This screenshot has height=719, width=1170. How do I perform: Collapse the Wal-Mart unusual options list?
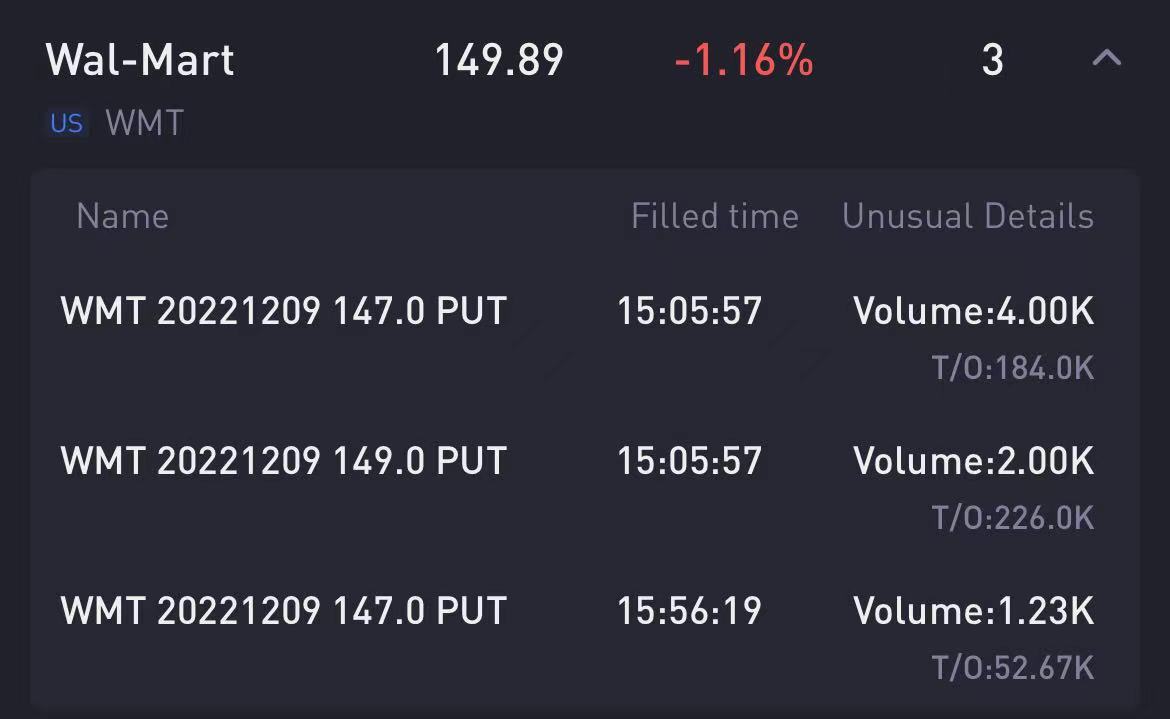pos(1106,60)
